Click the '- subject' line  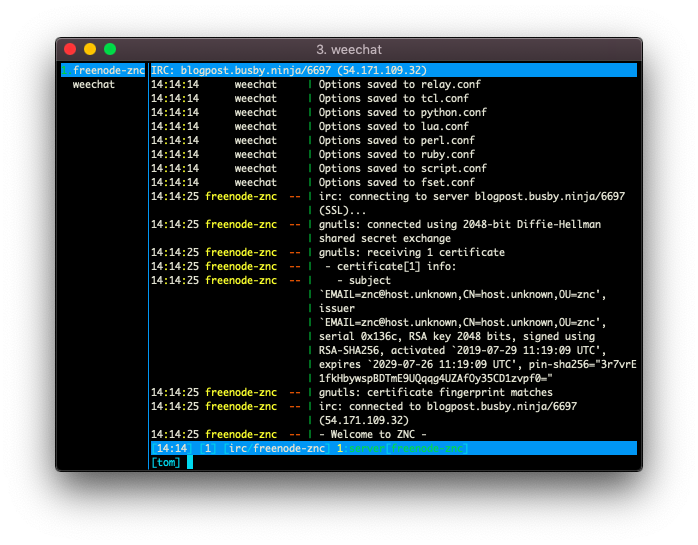364,281
